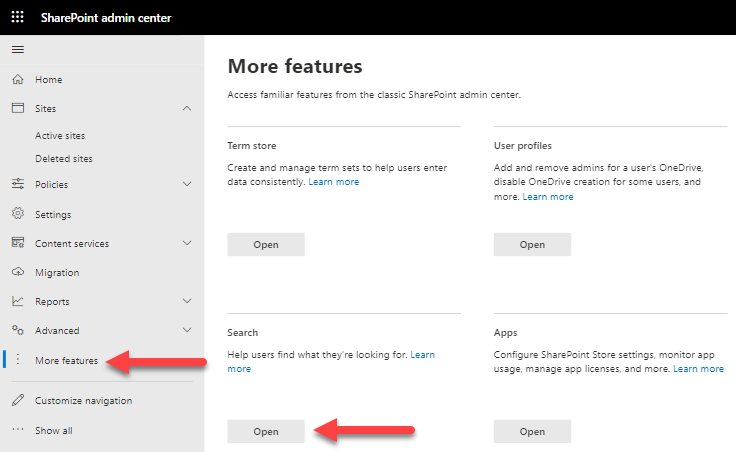Expand the Reports section chevron
736x452 pixels.
(x=187, y=301)
